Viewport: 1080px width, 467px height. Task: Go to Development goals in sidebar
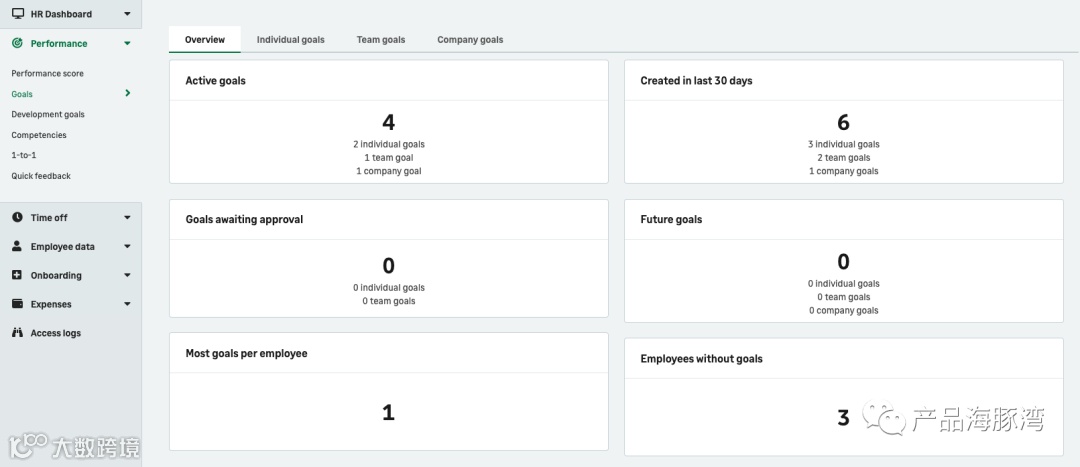[48, 114]
